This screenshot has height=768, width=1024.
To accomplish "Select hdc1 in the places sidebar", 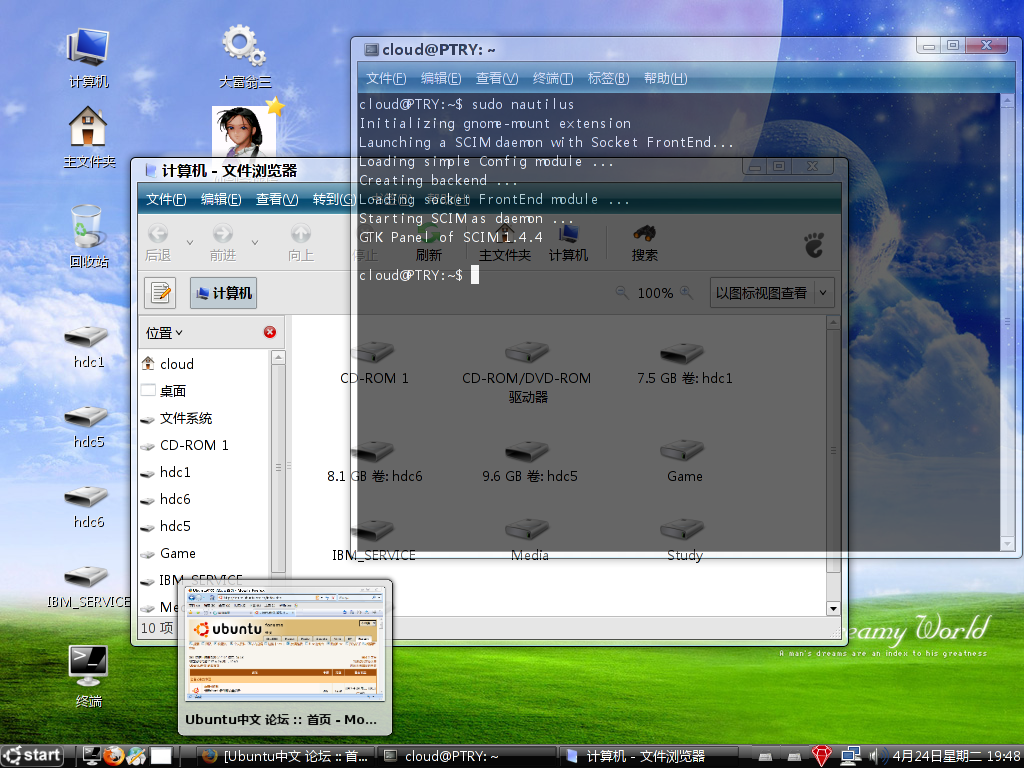I will (x=204, y=472).
